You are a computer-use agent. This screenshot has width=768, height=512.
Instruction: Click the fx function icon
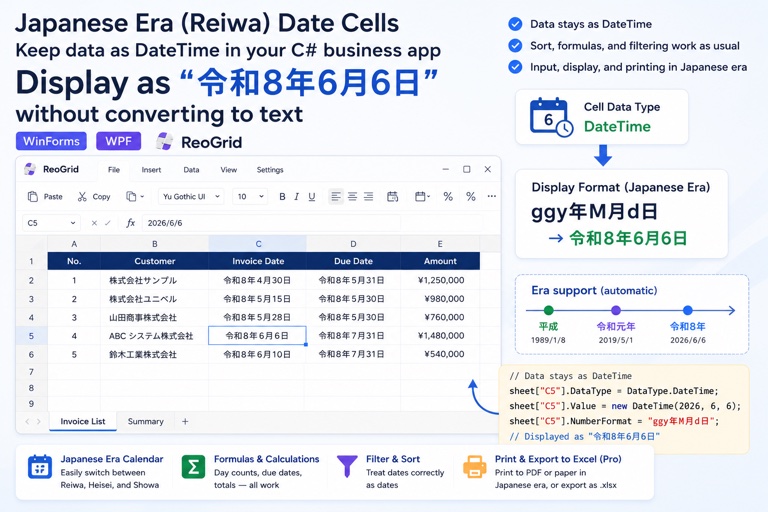[x=130, y=223]
